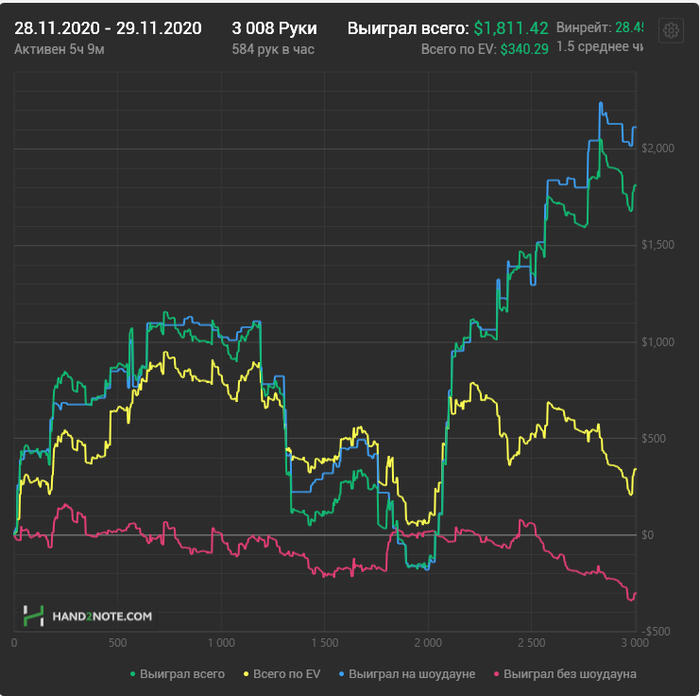Screen dimensions: 700x696
Task: Click the Hand2Note logo icon
Action: pos(35,616)
